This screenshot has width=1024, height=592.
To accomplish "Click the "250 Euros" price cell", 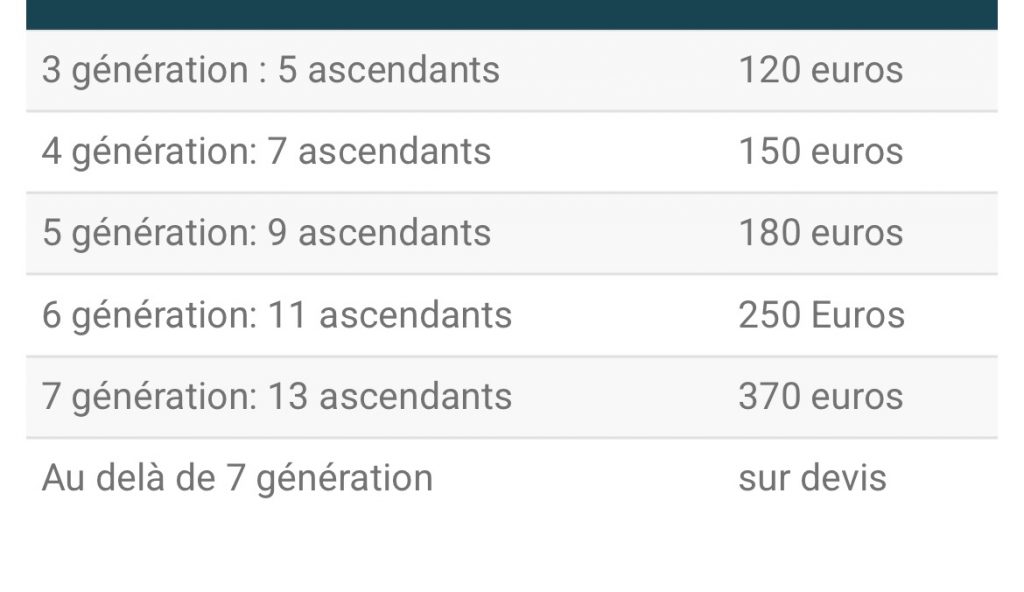I will tap(821, 315).
